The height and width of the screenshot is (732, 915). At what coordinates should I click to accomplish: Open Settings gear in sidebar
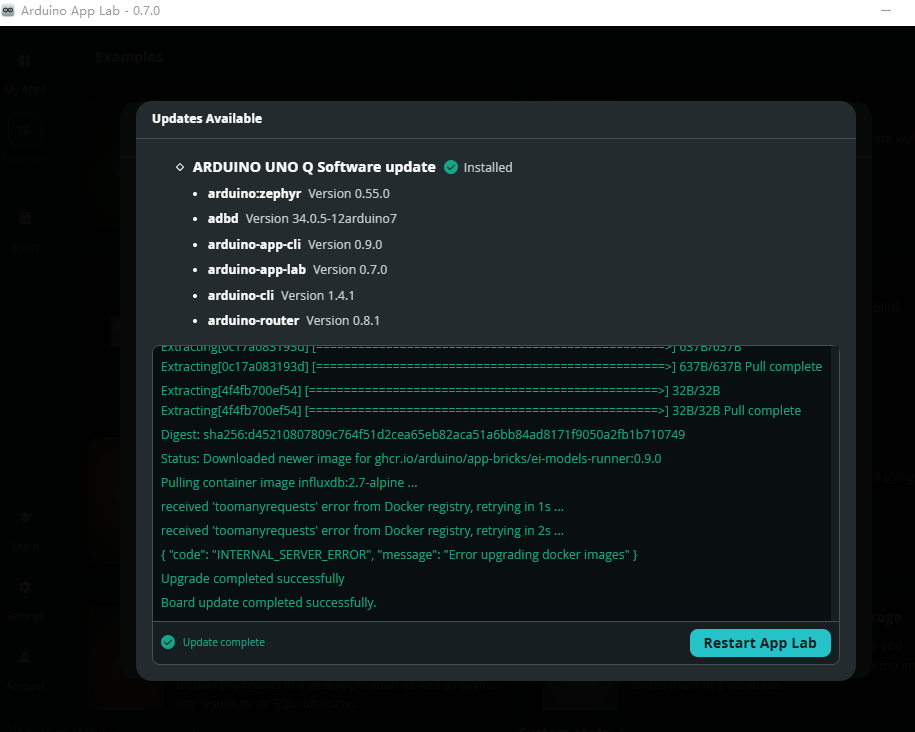click(25, 587)
